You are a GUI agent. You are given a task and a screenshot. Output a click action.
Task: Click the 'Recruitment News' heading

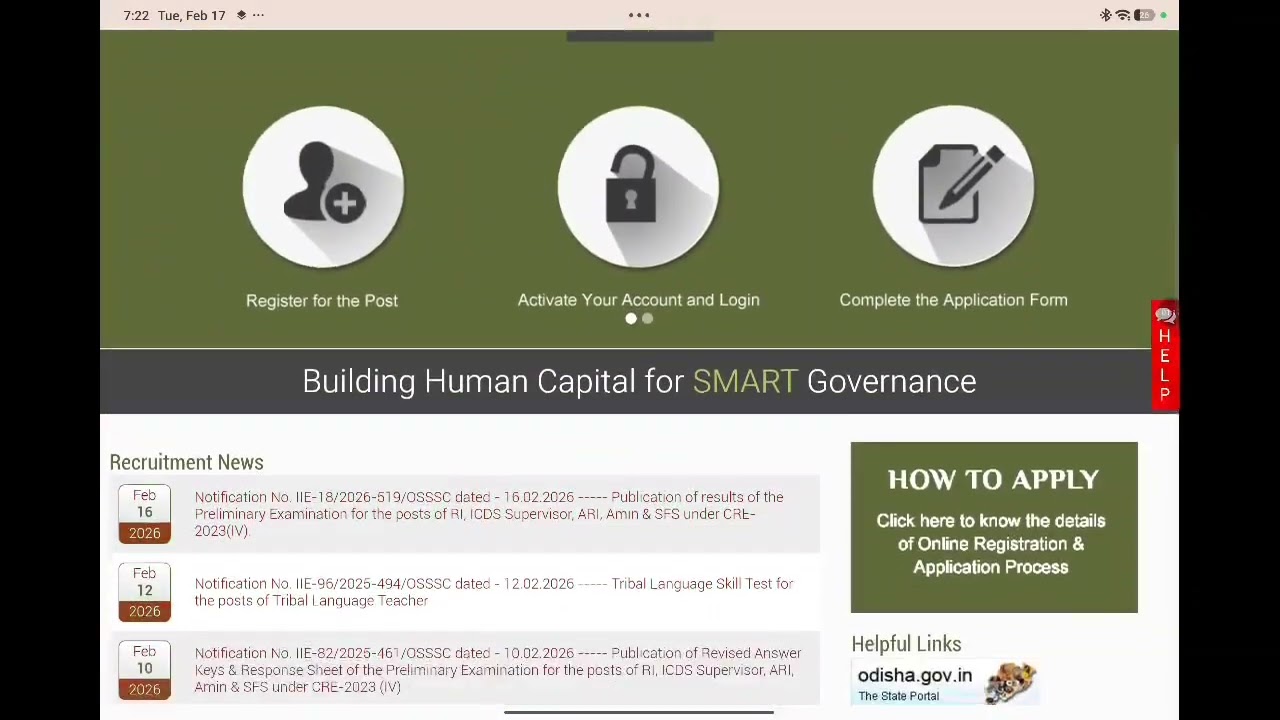tap(187, 462)
